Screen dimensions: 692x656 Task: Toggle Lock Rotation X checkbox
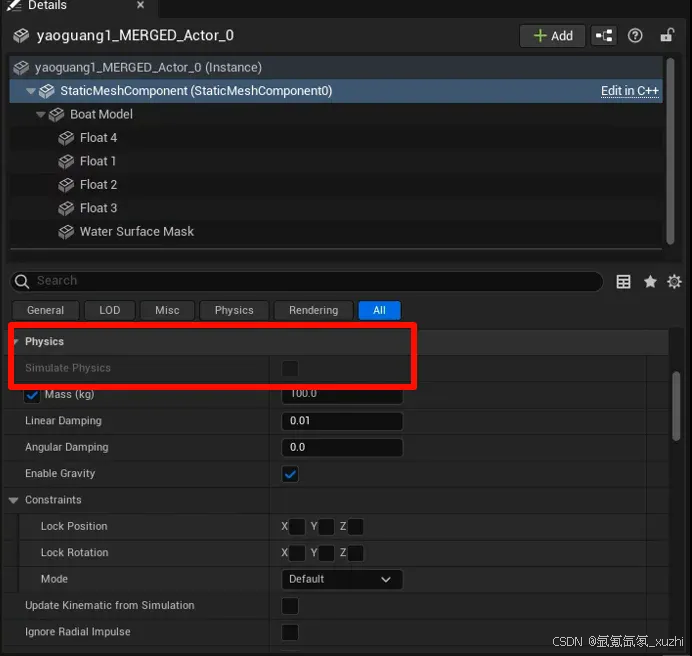point(297,553)
